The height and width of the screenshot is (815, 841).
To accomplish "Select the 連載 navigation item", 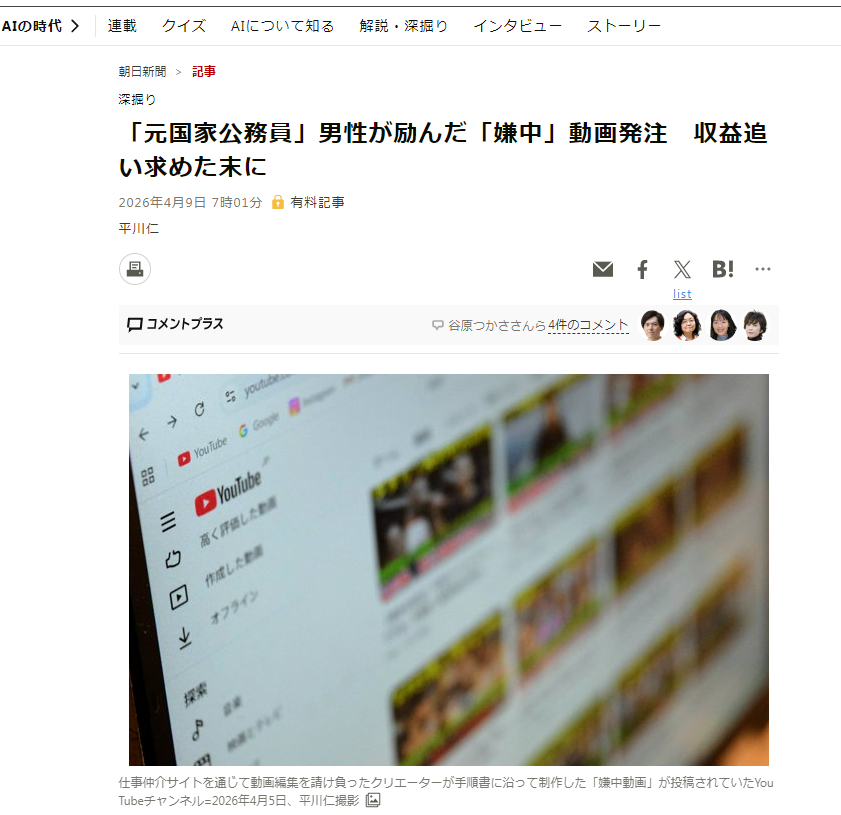I will click(122, 25).
